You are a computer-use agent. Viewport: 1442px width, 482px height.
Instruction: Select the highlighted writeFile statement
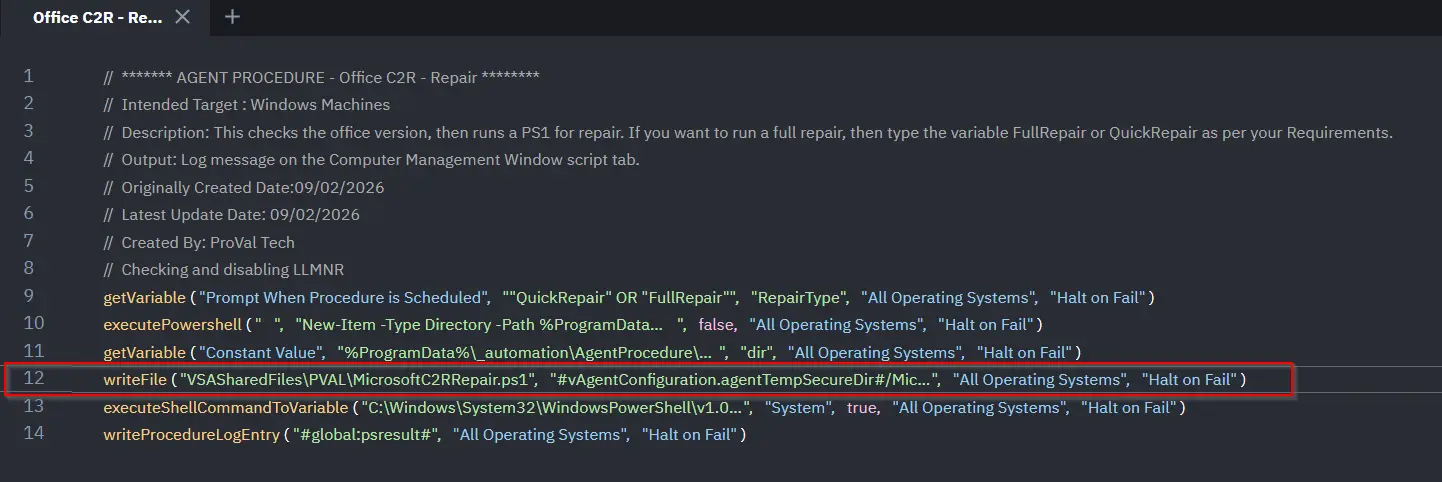pyautogui.click(x=674, y=380)
